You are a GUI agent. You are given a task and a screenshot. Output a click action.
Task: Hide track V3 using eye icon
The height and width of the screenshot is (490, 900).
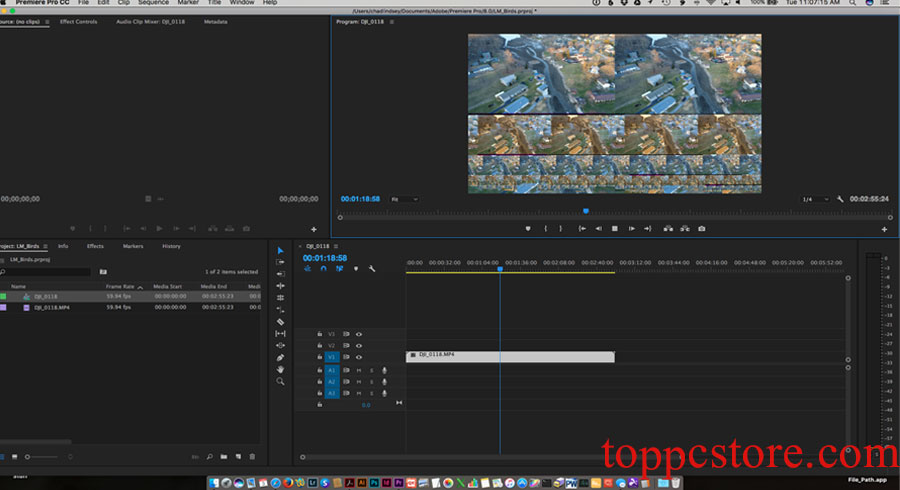(x=359, y=334)
